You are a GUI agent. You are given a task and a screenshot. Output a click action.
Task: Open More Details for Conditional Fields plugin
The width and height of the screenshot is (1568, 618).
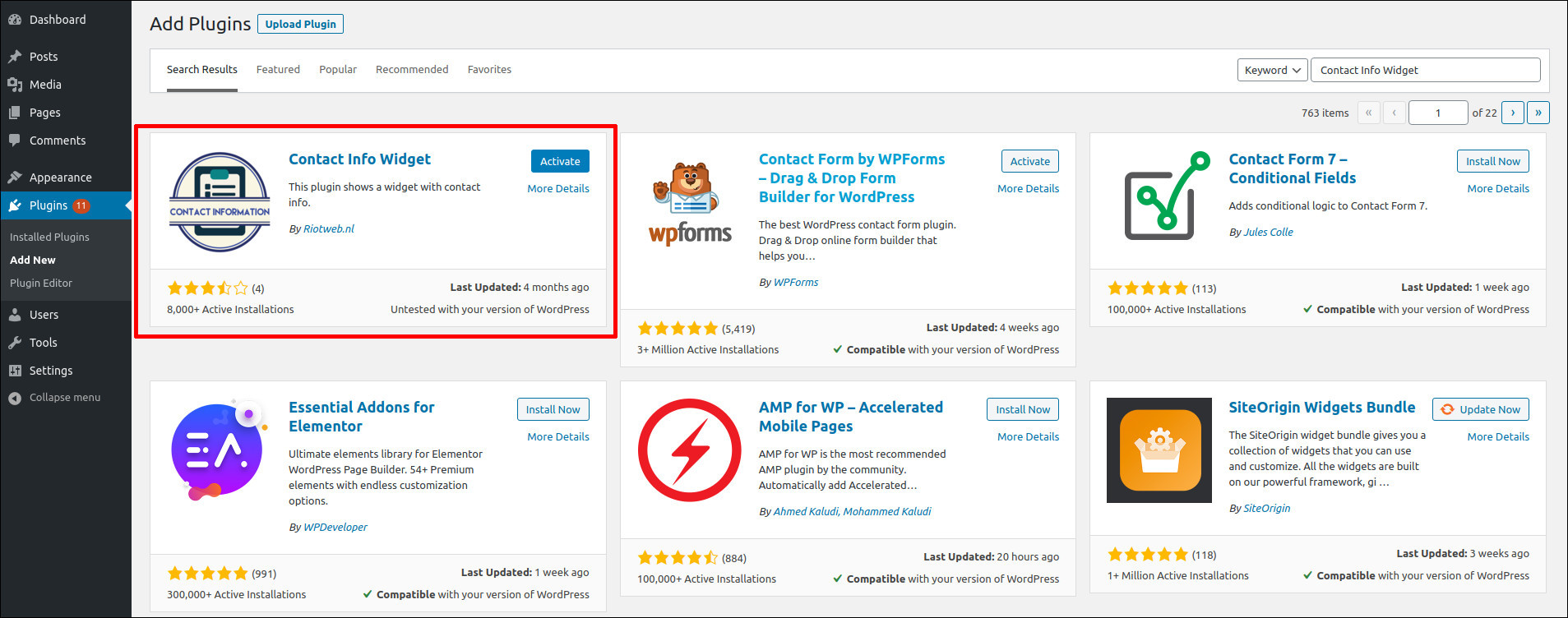tap(1498, 188)
